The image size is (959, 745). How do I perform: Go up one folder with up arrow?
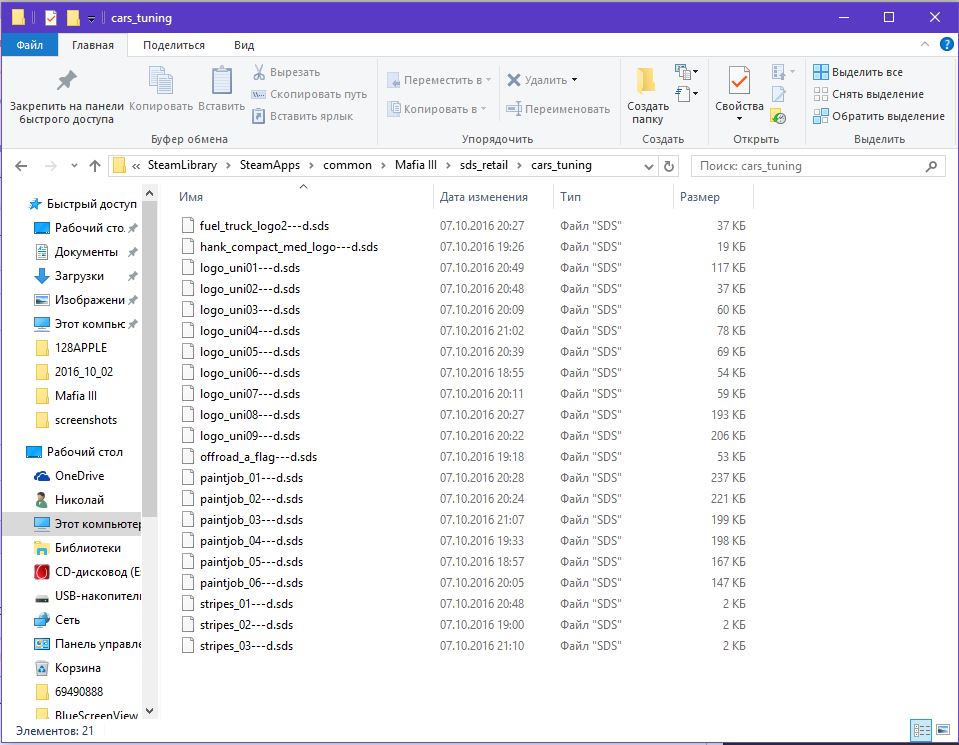[95, 166]
